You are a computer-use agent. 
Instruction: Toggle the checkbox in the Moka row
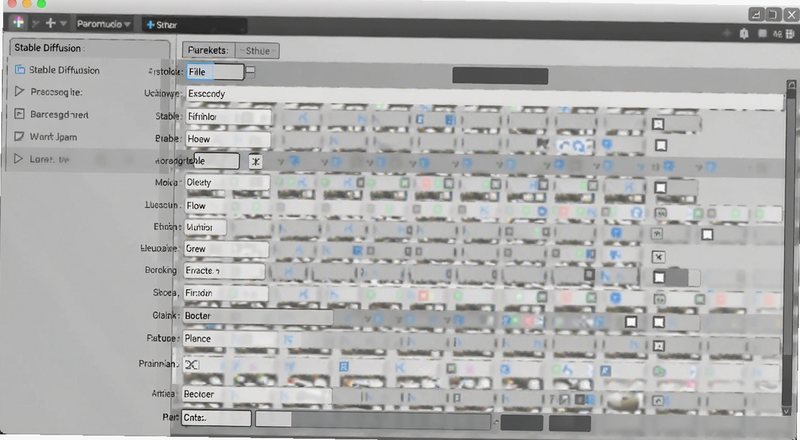click(x=660, y=188)
